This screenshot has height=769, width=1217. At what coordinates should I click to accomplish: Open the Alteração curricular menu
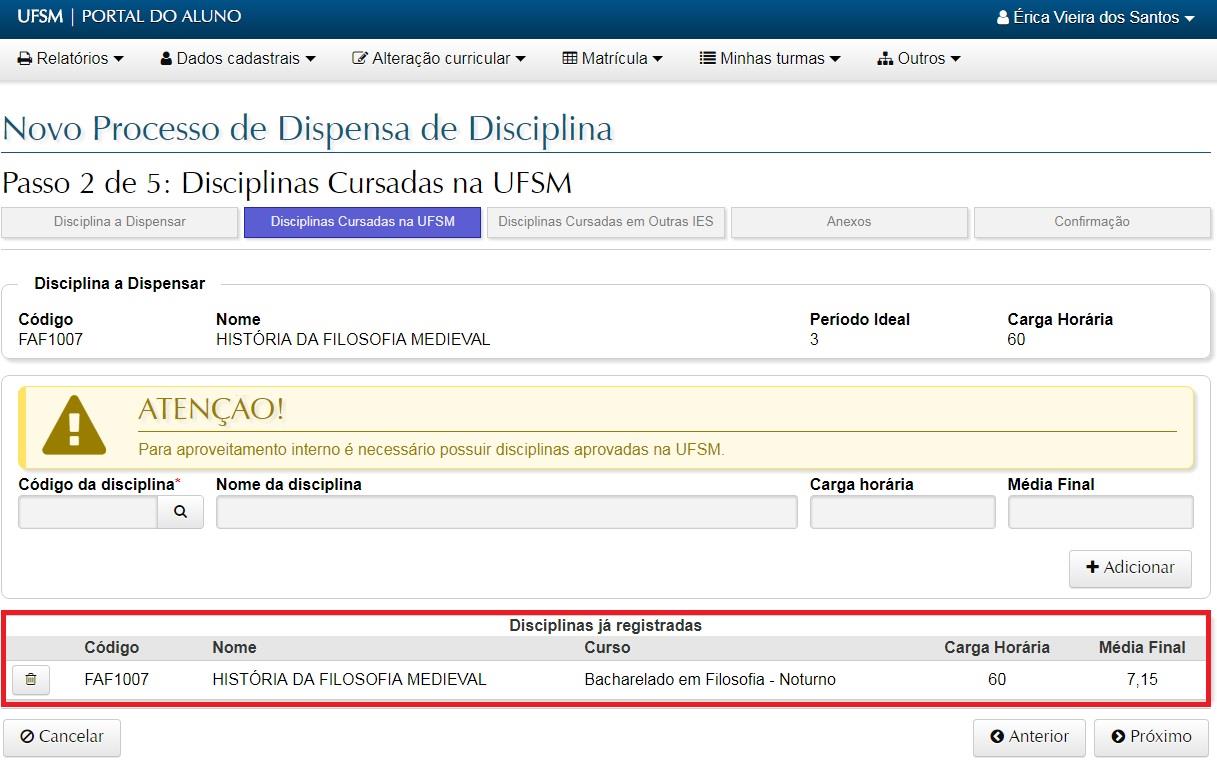(x=439, y=59)
